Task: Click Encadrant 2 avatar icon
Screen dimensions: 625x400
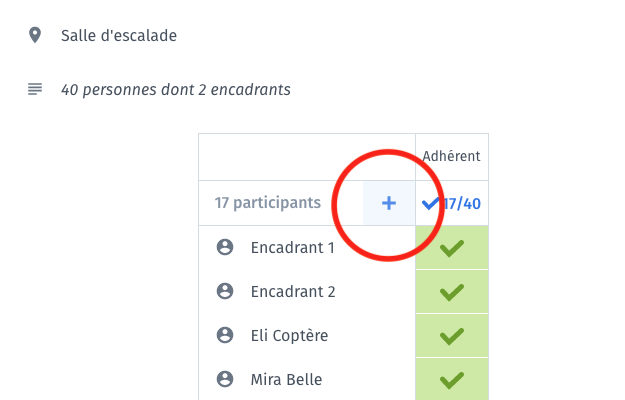Action: [225, 291]
